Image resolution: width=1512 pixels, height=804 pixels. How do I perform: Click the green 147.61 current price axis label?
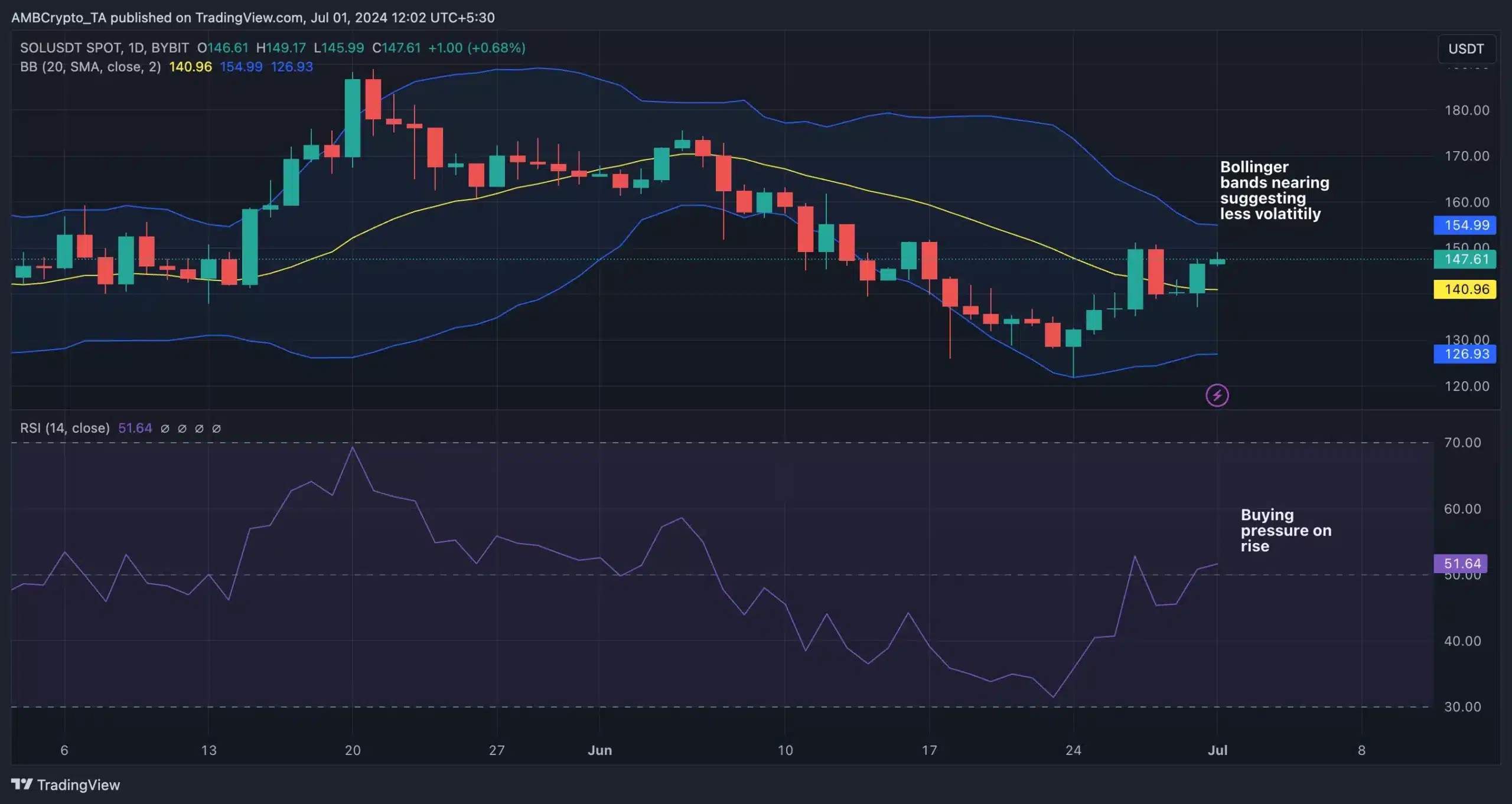pos(1465,259)
